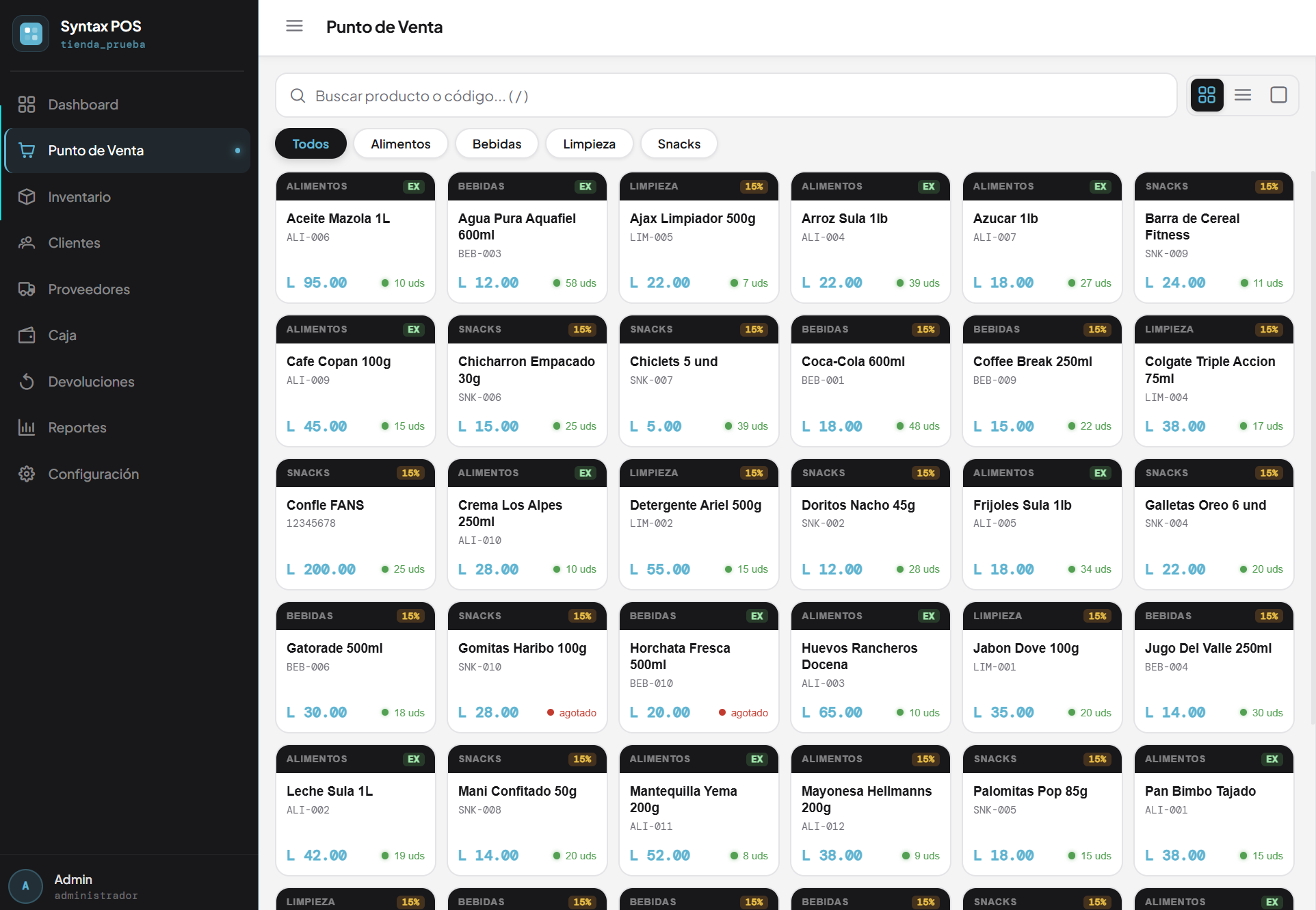Select Coffee Break 250ml product card
Screen dimensions: 1316x910
1042,380
